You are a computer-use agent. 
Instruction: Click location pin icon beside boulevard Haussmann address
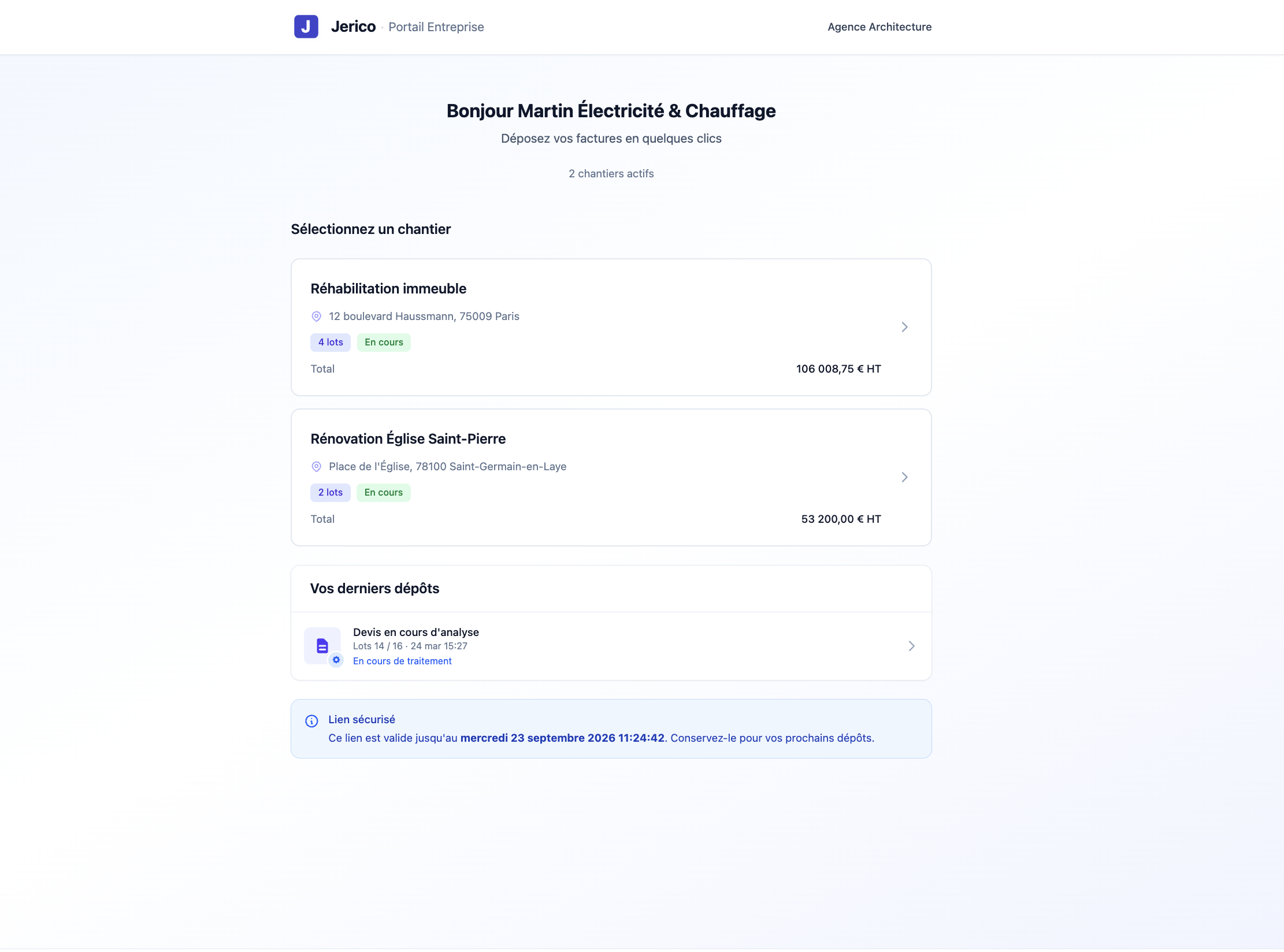[316, 316]
